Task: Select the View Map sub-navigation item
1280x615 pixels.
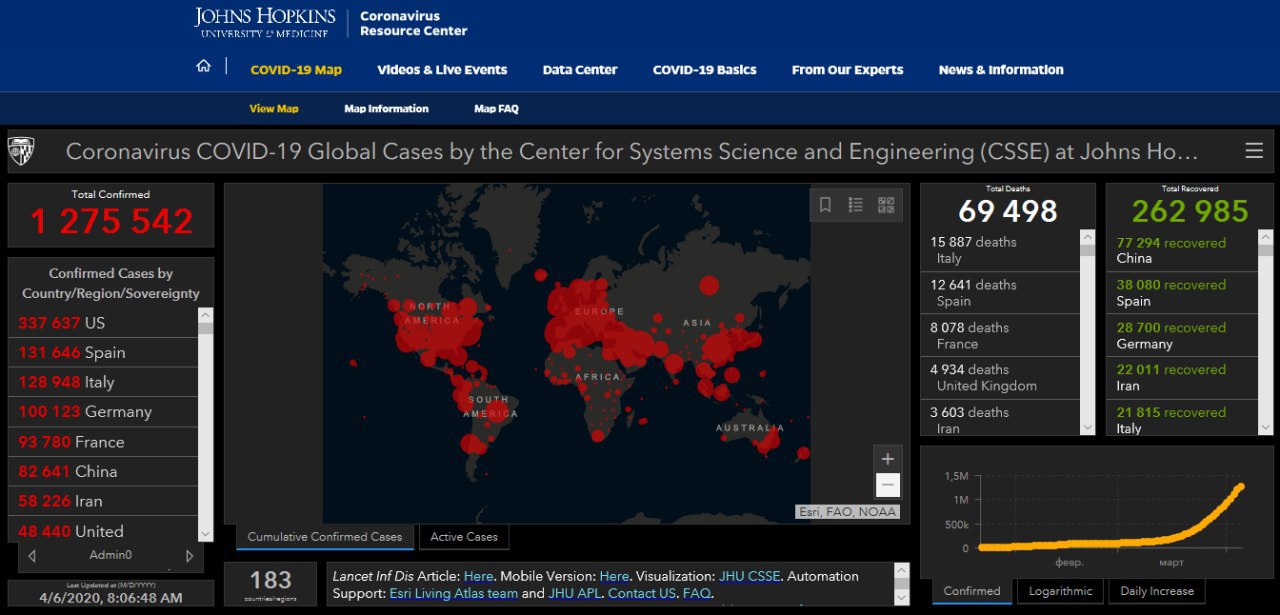Action: click(274, 109)
